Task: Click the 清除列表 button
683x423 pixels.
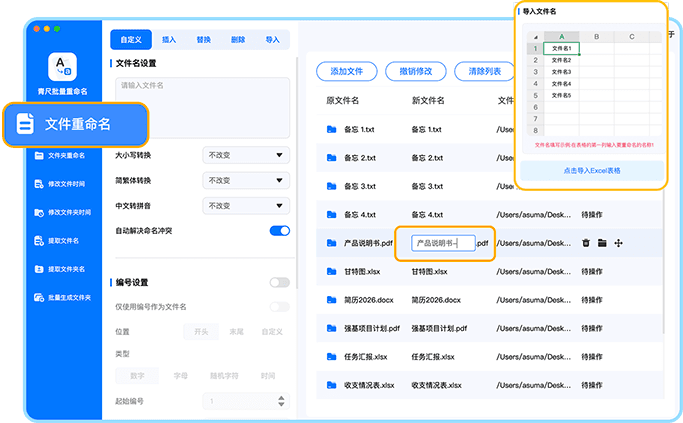Action: coord(477,71)
